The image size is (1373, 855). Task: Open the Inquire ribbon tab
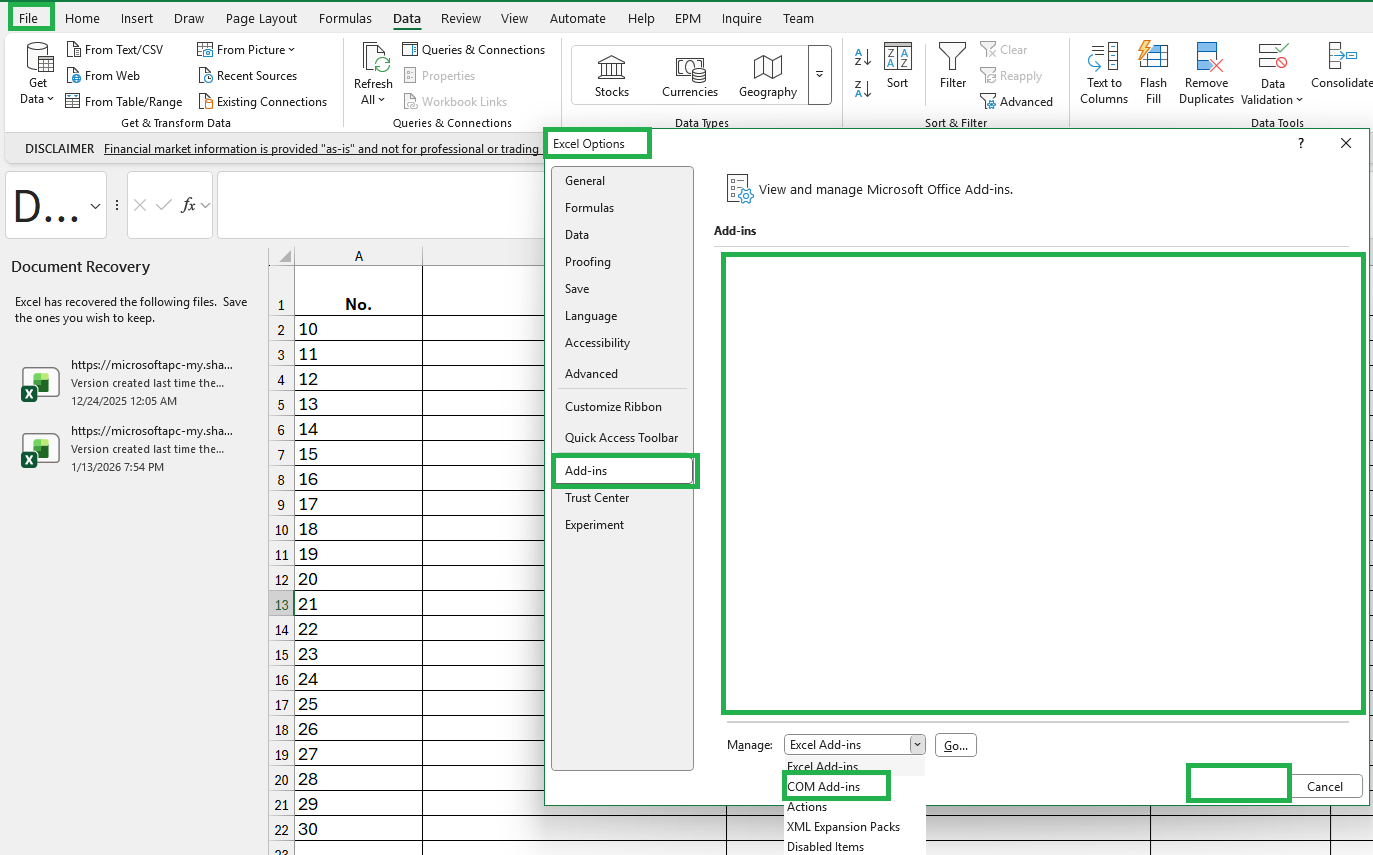coord(741,18)
